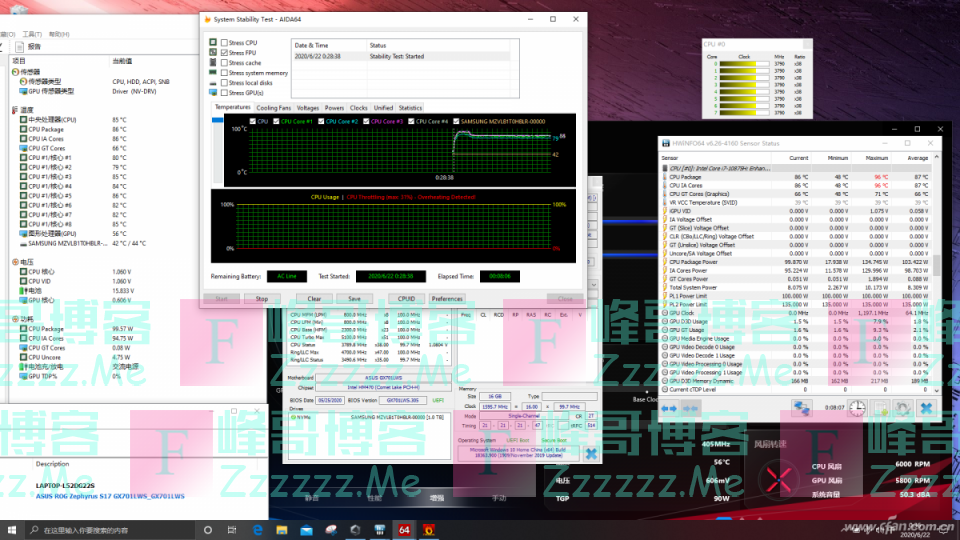Click the CPUID button
Image resolution: width=960 pixels, height=540 pixels.
pyautogui.click(x=407, y=299)
